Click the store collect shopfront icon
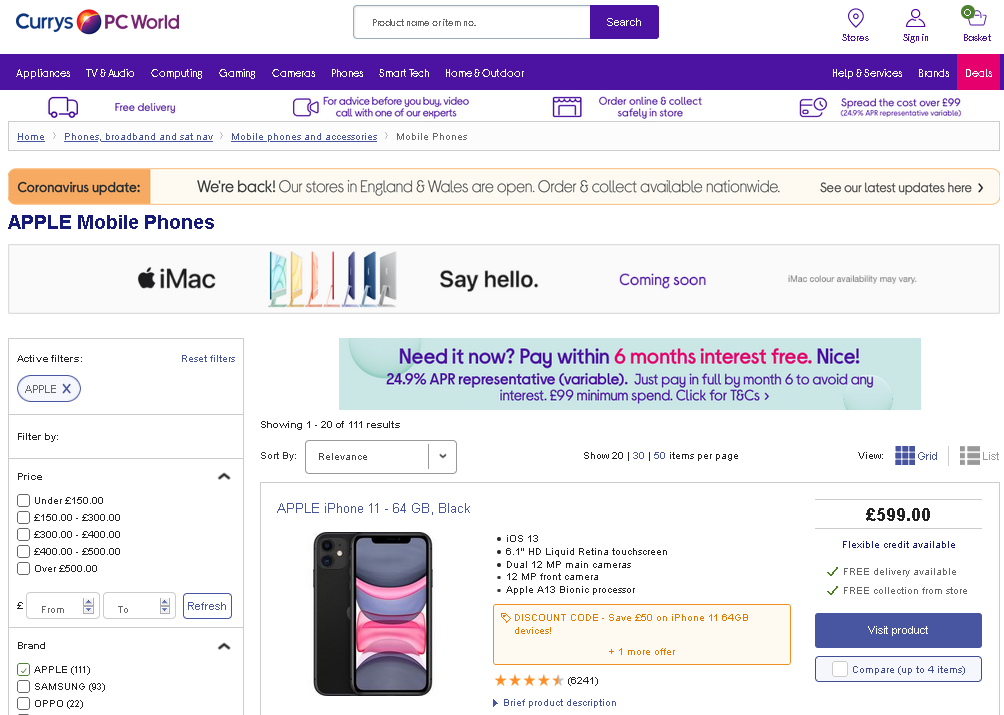The width and height of the screenshot is (1004, 715). coord(567,107)
